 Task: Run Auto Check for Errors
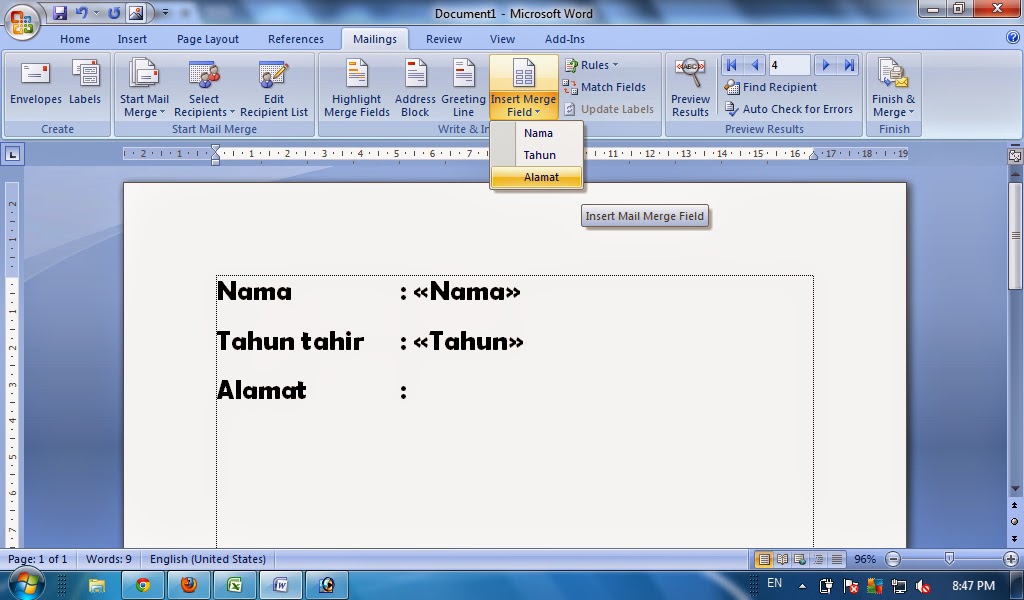[790, 109]
